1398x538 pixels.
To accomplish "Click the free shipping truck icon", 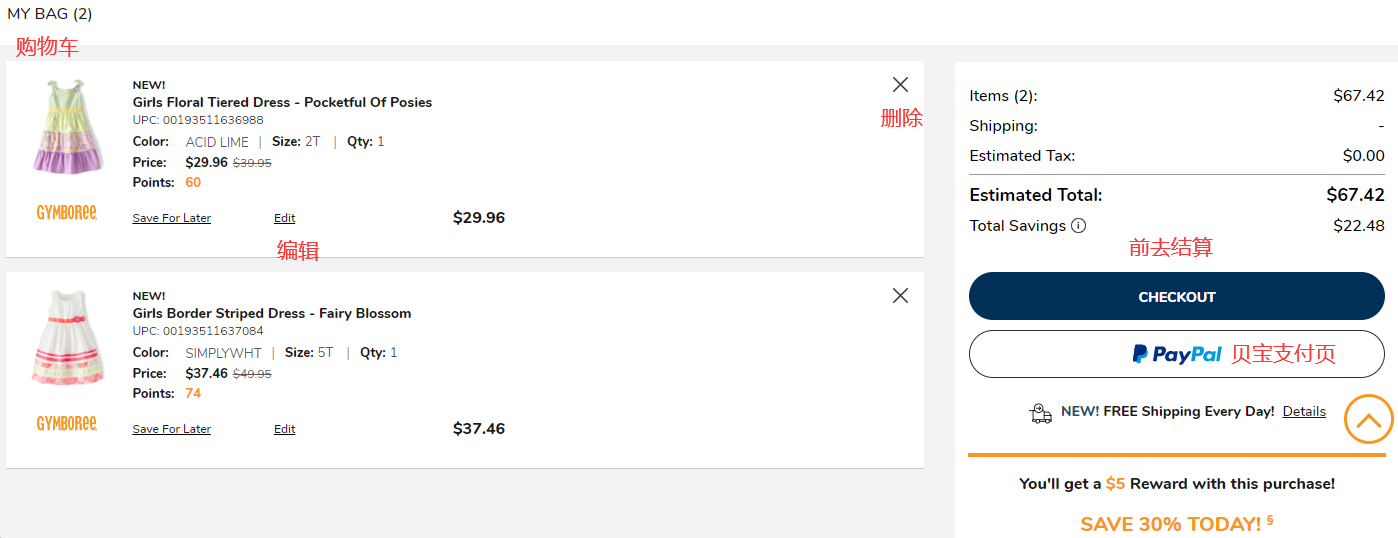I will coord(1040,413).
